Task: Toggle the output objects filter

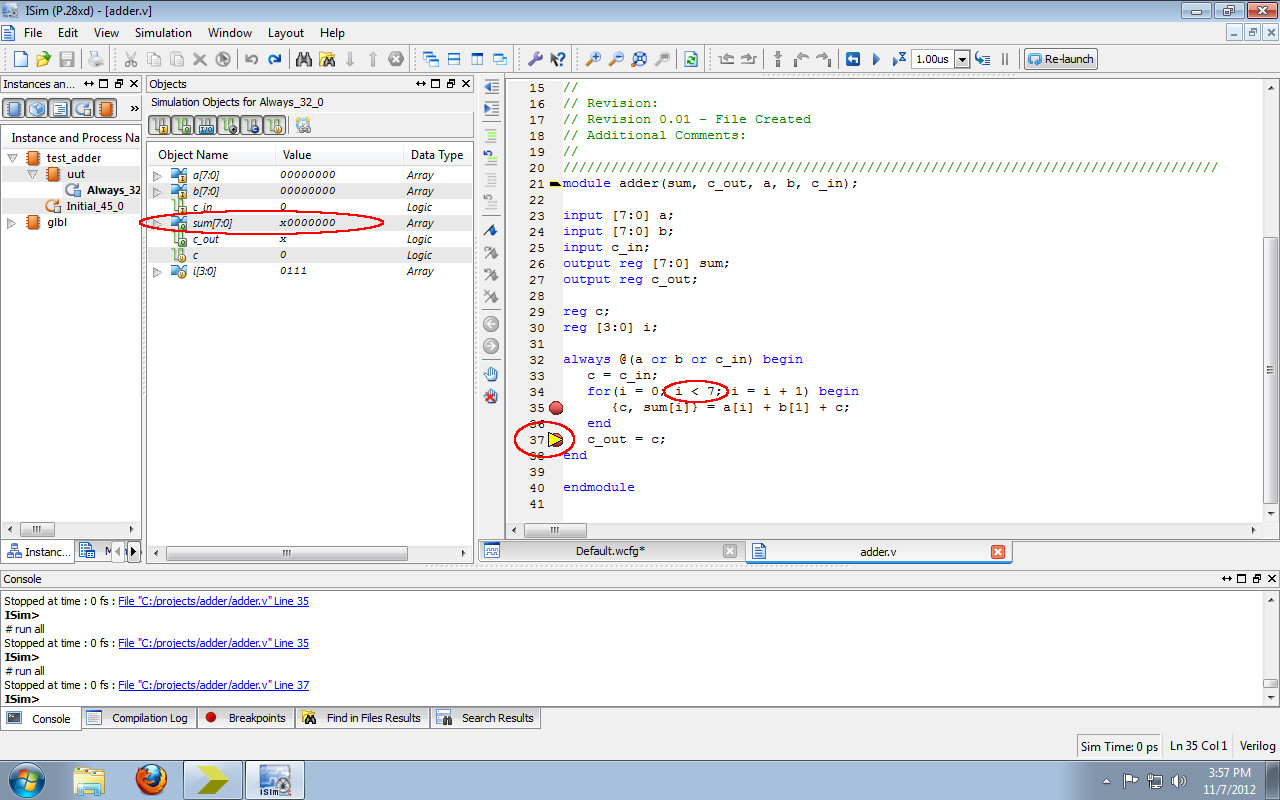Action: pyautogui.click(x=183, y=123)
